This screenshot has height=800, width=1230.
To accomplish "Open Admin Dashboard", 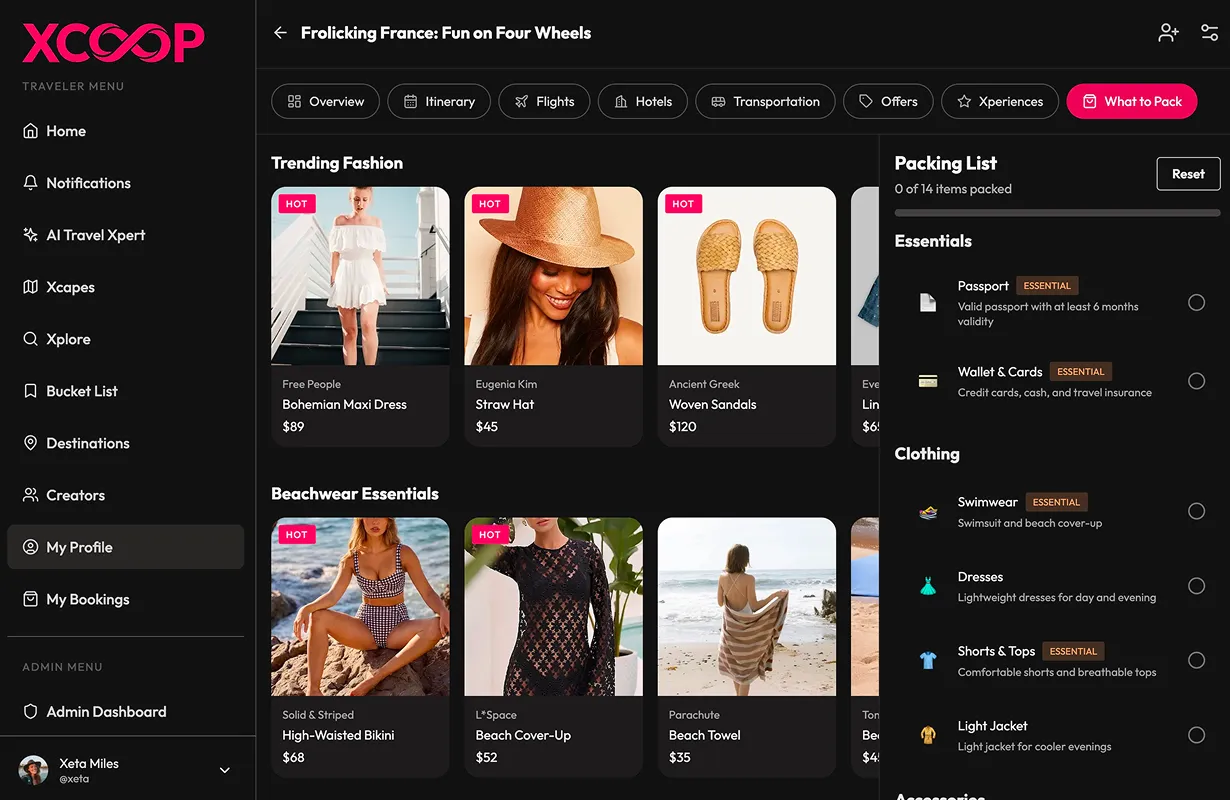I will [x=126, y=712].
